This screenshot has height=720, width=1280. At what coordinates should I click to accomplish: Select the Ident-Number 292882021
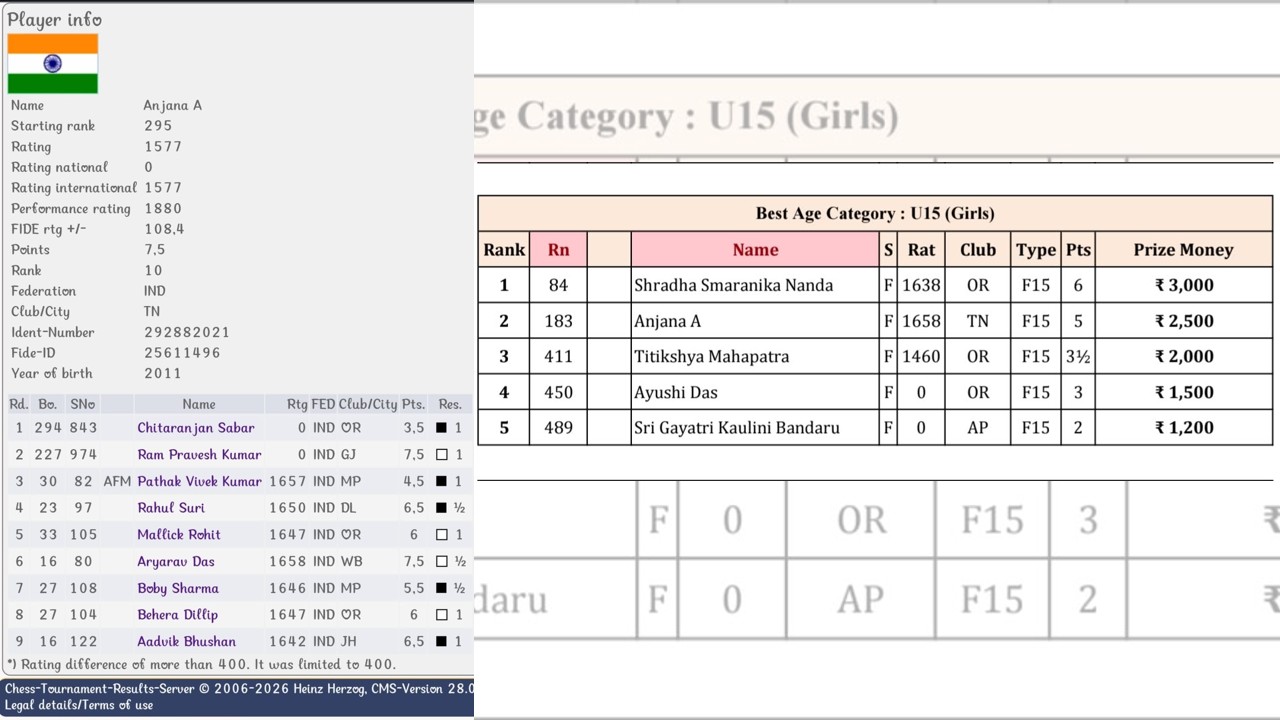187,332
